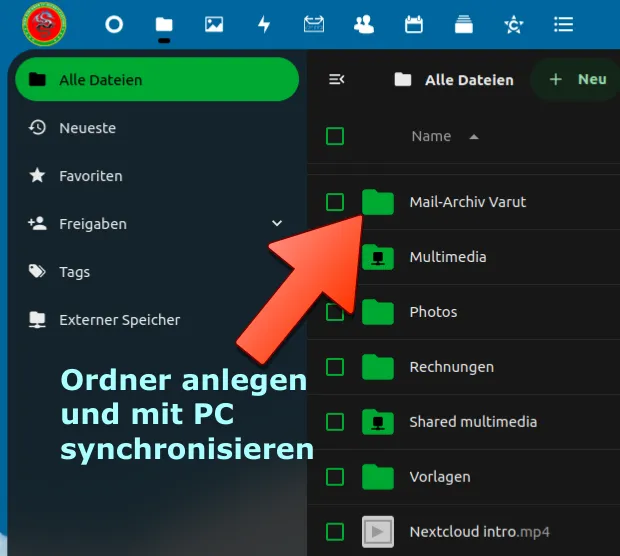Open Neueste in the sidebar
620x556 pixels.
point(157,128)
